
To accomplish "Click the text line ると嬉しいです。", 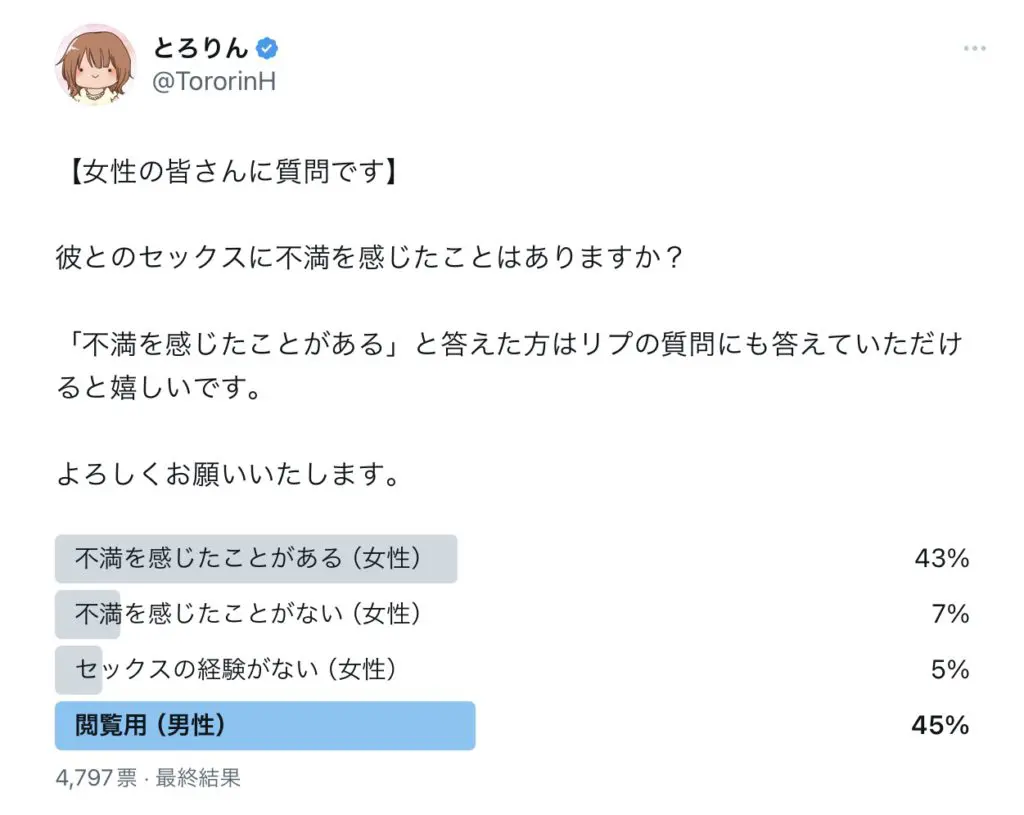I will [x=159, y=387].
